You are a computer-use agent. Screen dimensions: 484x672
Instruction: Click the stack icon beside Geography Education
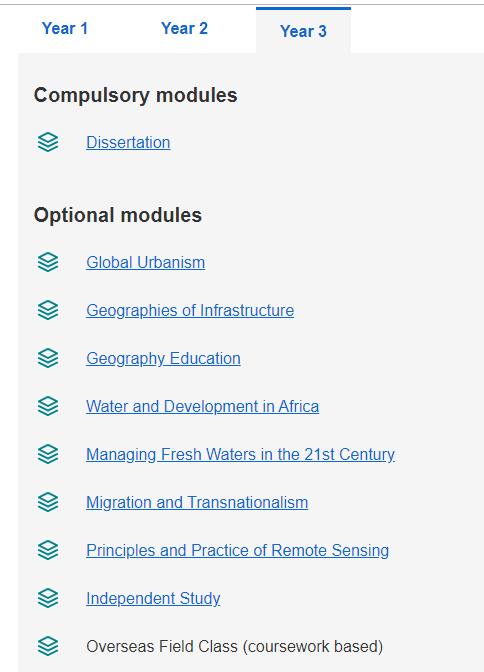(48, 358)
